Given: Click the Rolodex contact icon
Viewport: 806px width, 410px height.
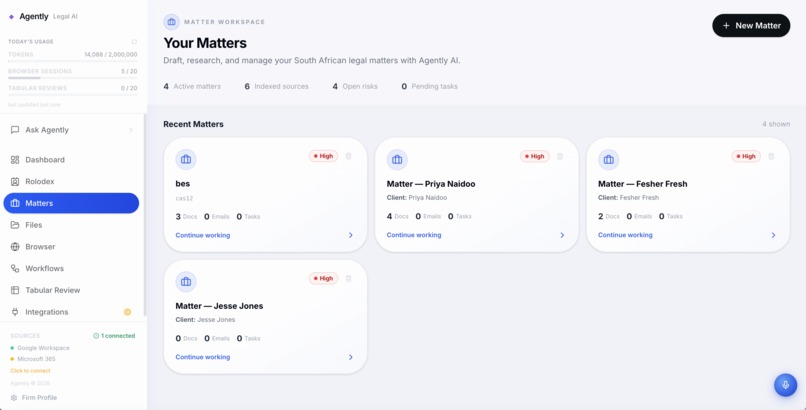Looking at the screenshot, I should click(15, 181).
